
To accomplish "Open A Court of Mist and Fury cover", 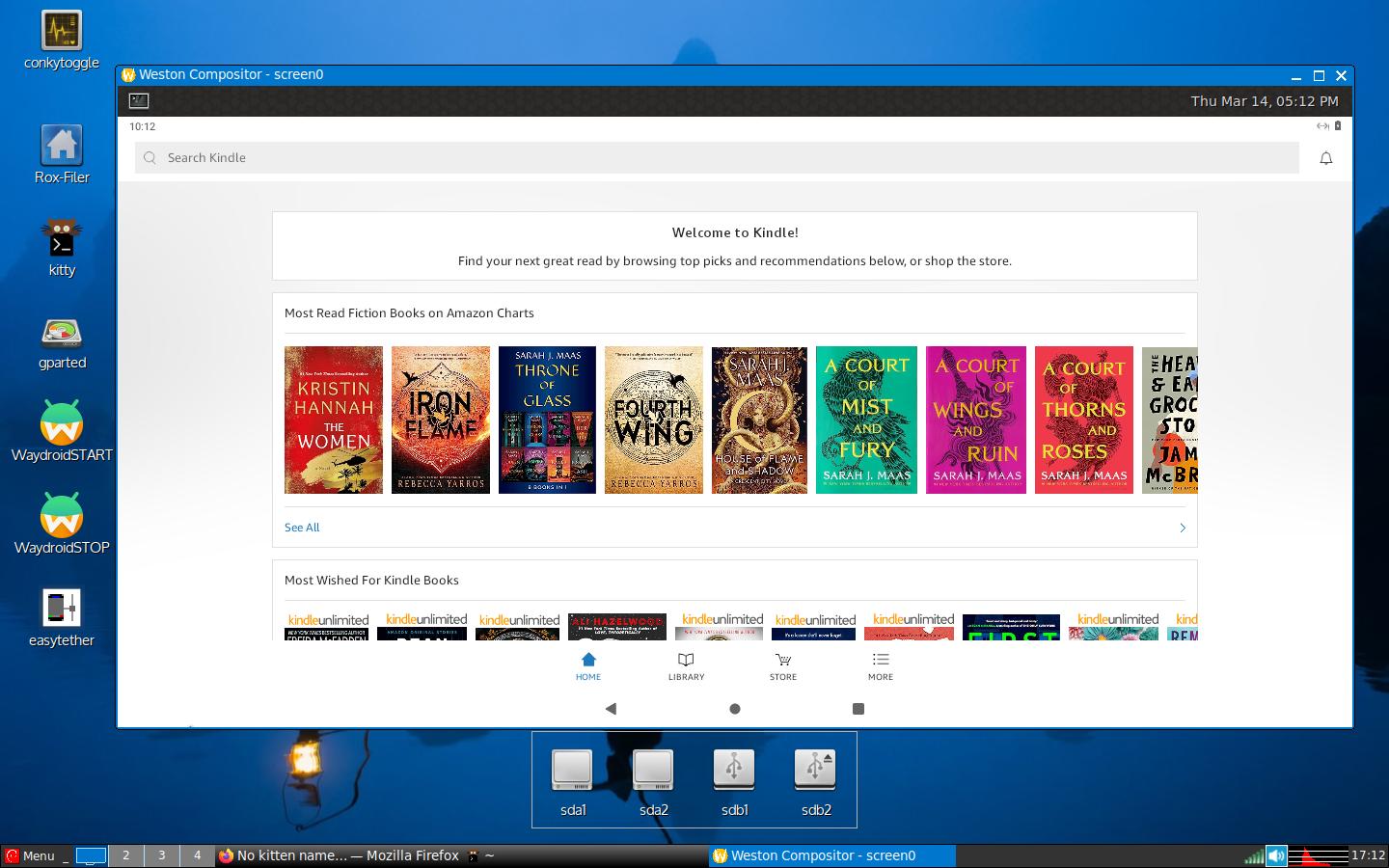I will click(866, 420).
